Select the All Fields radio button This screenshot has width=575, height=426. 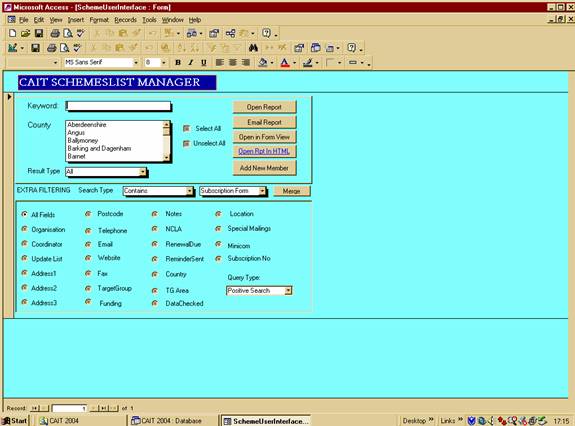tap(24, 214)
